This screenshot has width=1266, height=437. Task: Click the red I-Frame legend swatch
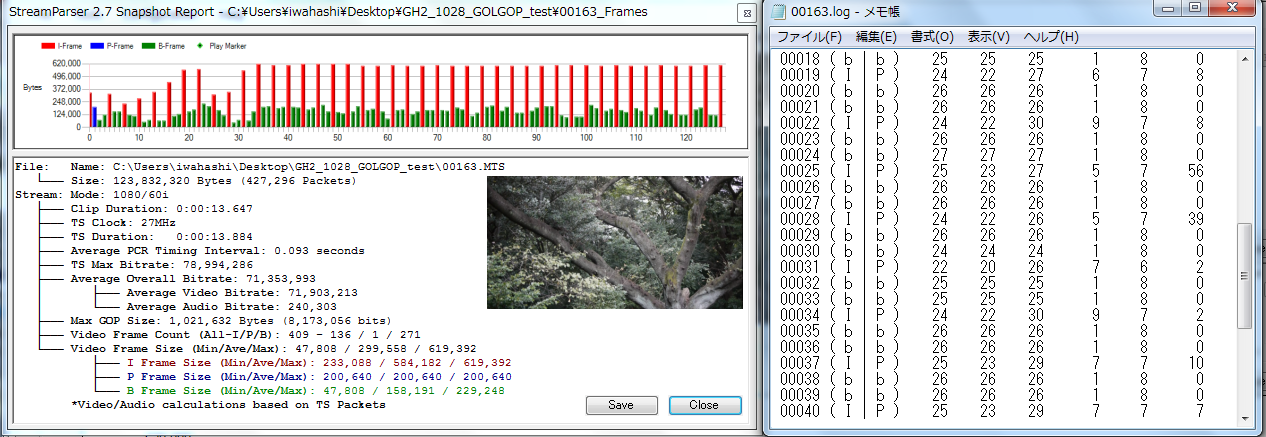pos(47,46)
